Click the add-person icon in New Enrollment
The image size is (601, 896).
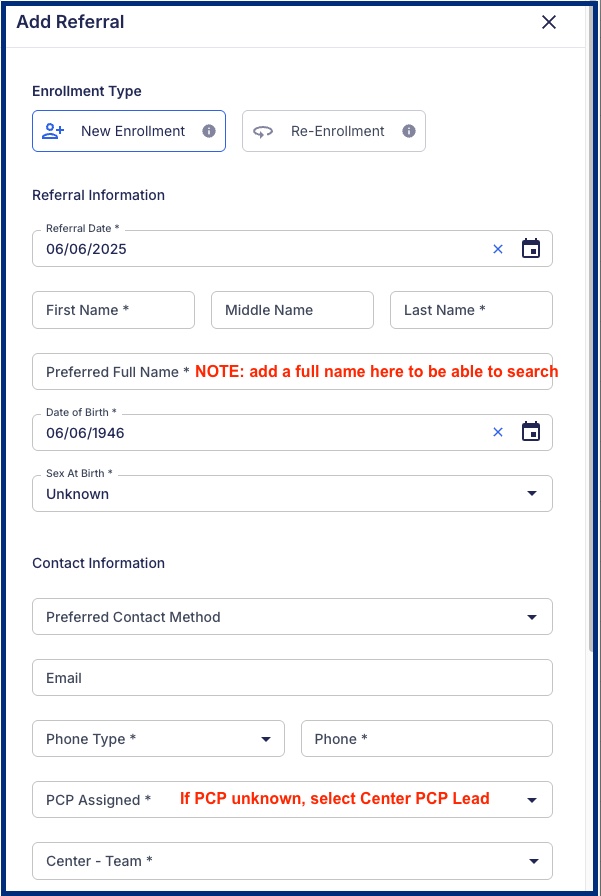(x=54, y=131)
